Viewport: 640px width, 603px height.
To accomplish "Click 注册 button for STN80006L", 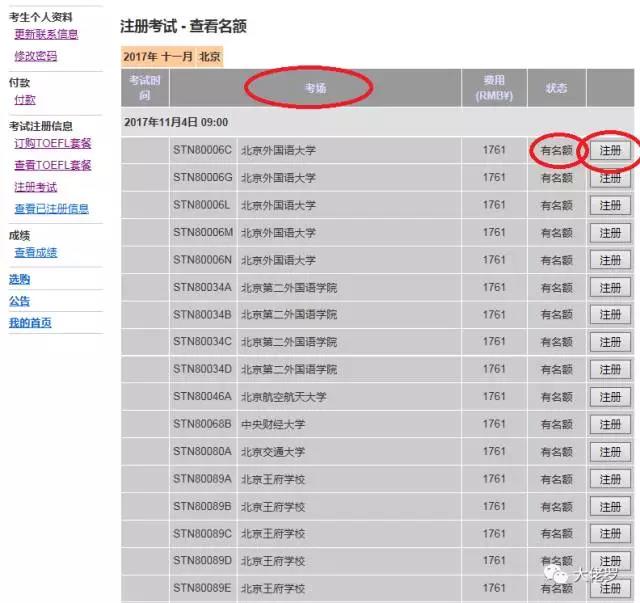I will coord(610,205).
